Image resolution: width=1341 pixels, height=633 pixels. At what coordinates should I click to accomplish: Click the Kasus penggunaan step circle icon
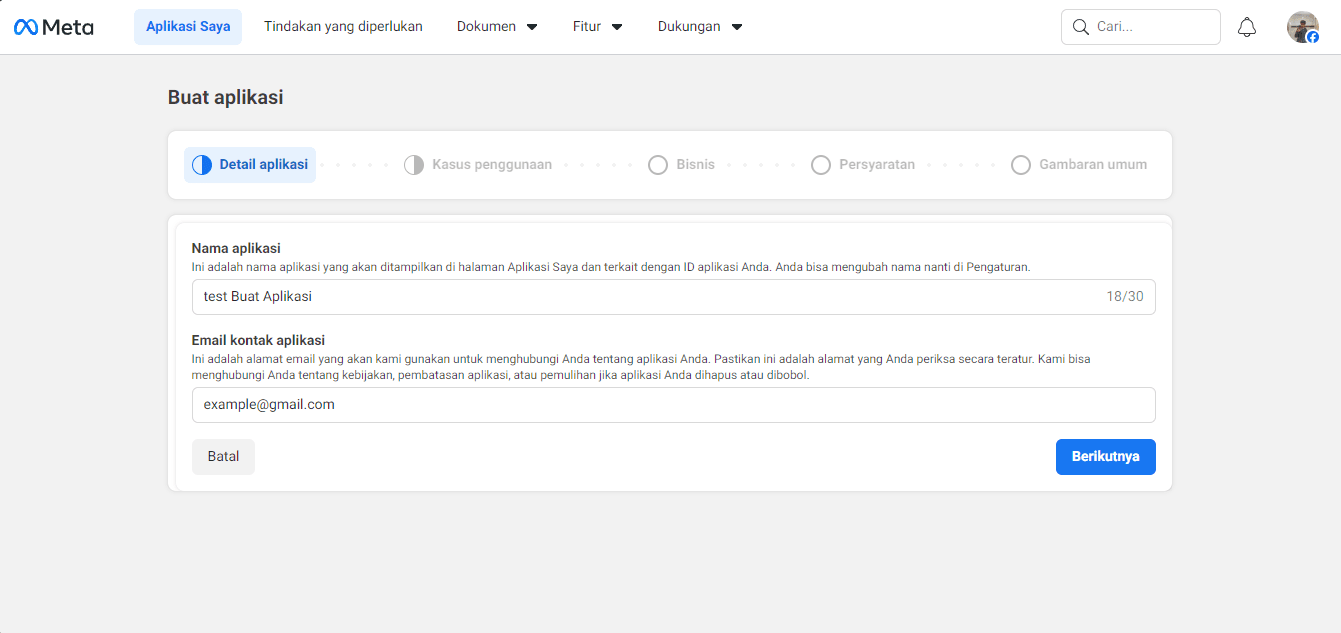coord(414,165)
